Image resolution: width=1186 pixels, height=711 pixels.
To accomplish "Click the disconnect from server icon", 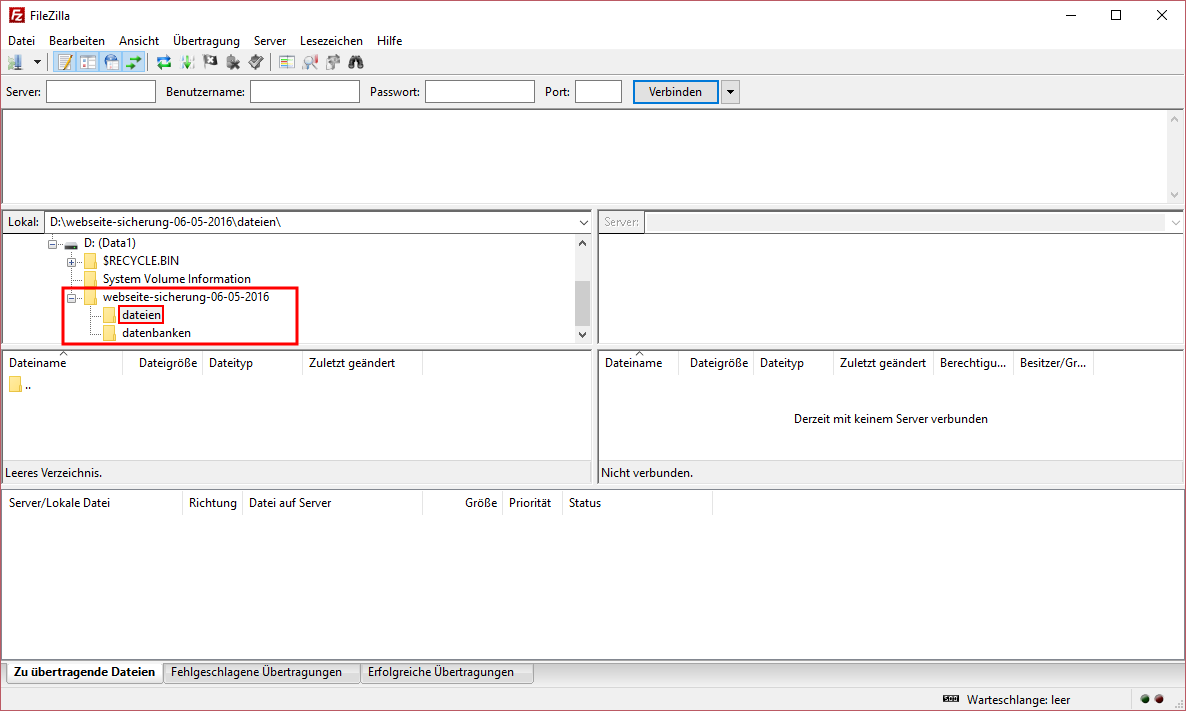I will [x=233, y=62].
